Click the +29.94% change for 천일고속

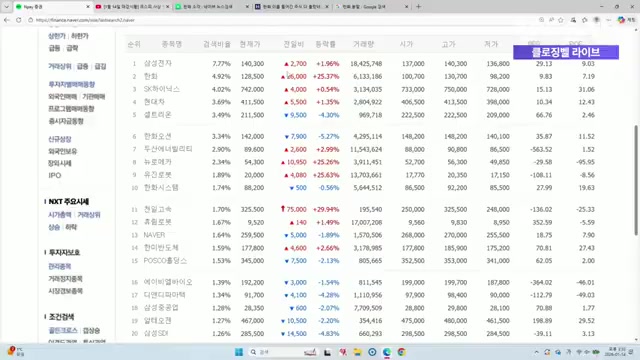(326, 209)
